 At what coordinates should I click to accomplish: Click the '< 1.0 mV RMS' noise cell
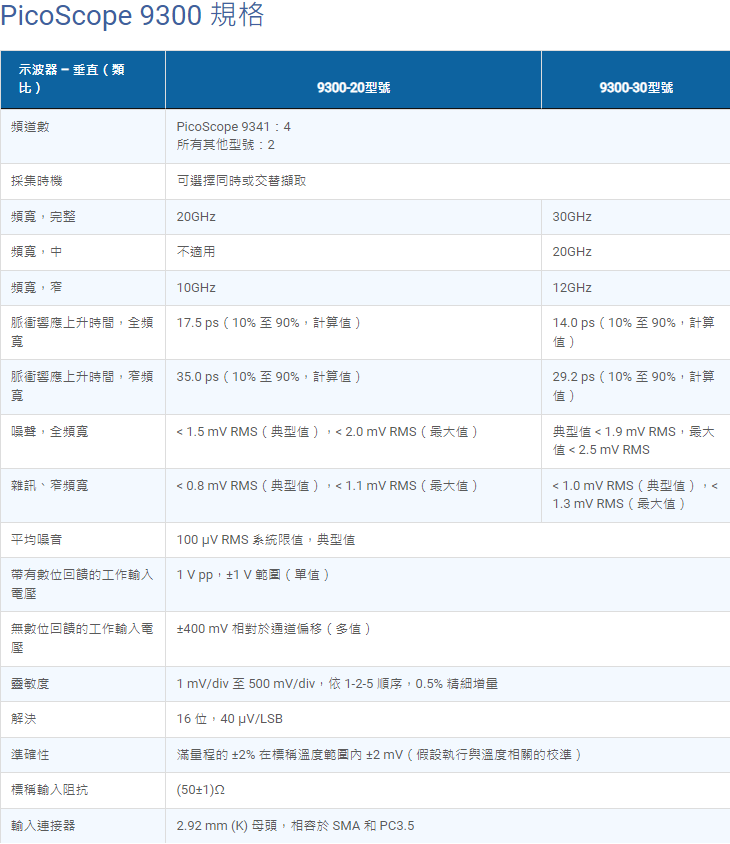coord(635,494)
